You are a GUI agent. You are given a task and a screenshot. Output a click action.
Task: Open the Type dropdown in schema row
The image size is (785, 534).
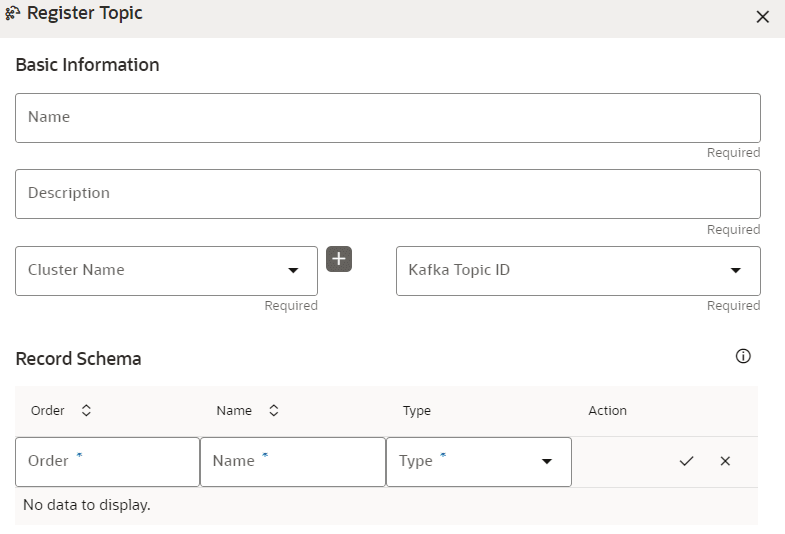tap(547, 461)
